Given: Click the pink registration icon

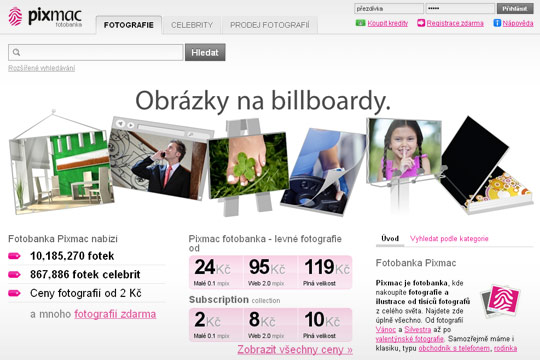Looking at the screenshot, I should [421, 23].
